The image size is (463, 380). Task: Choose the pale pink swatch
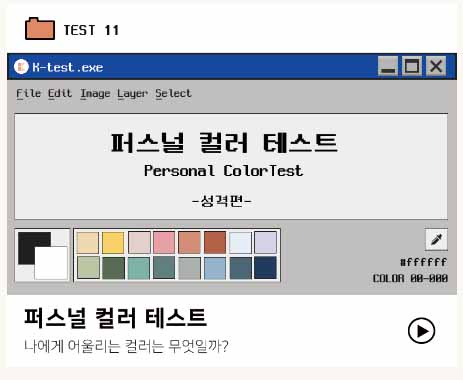[x=139, y=243]
